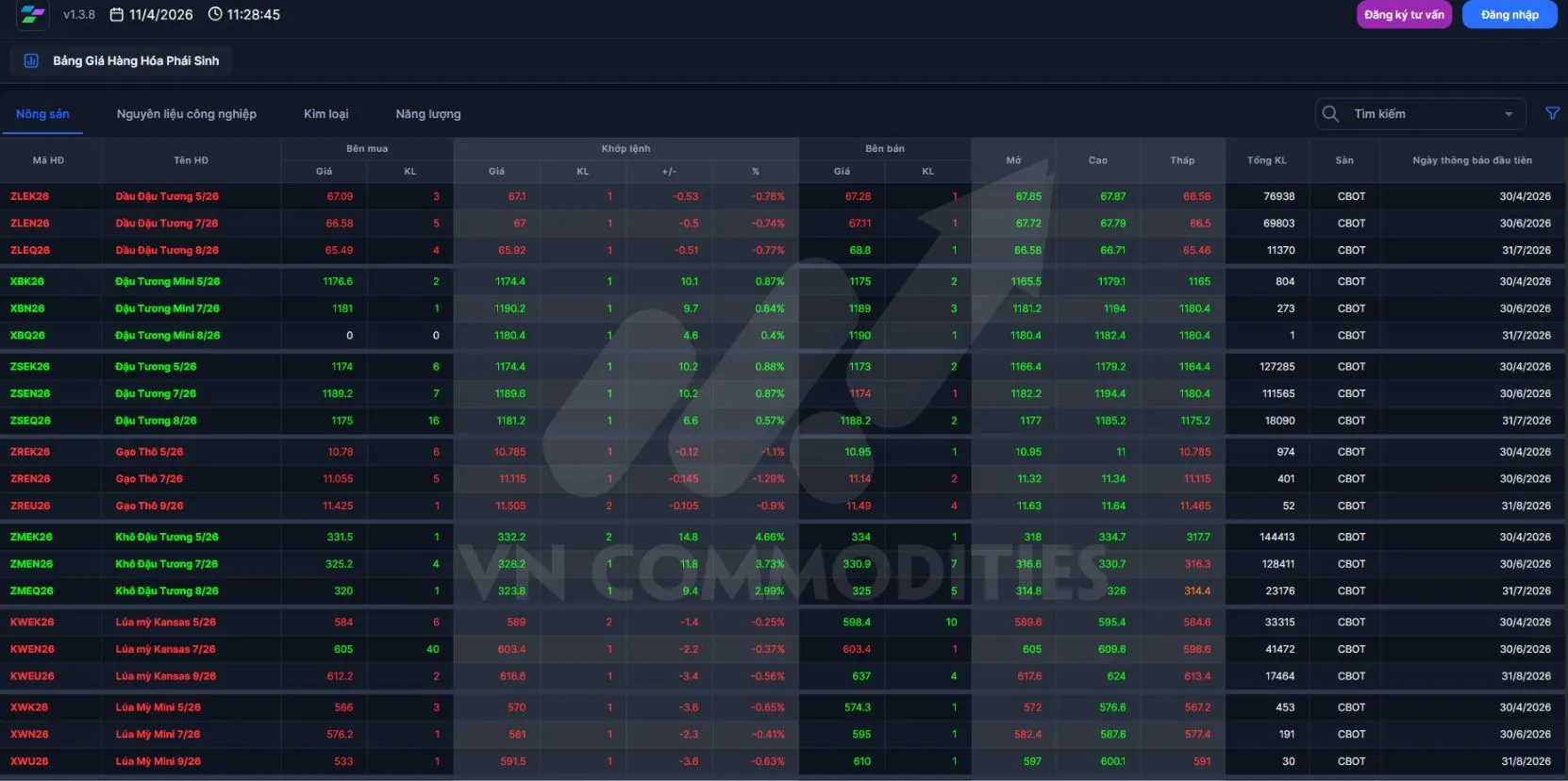The image size is (1568, 781).
Task: Click the Bảng Giá Hàng Hóa chart icon
Action: 31,61
